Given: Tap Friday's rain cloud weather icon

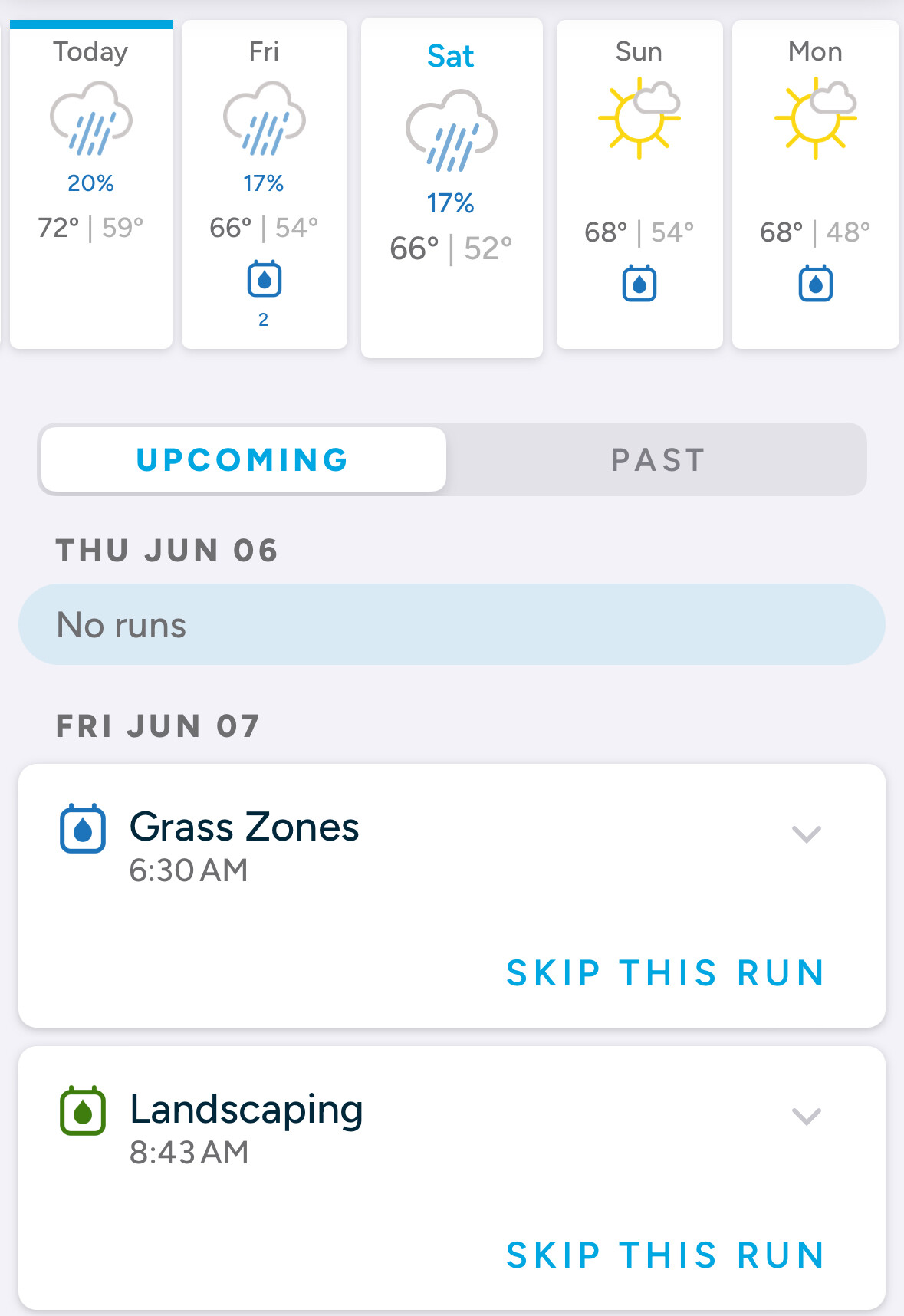Looking at the screenshot, I should pyautogui.click(x=265, y=119).
